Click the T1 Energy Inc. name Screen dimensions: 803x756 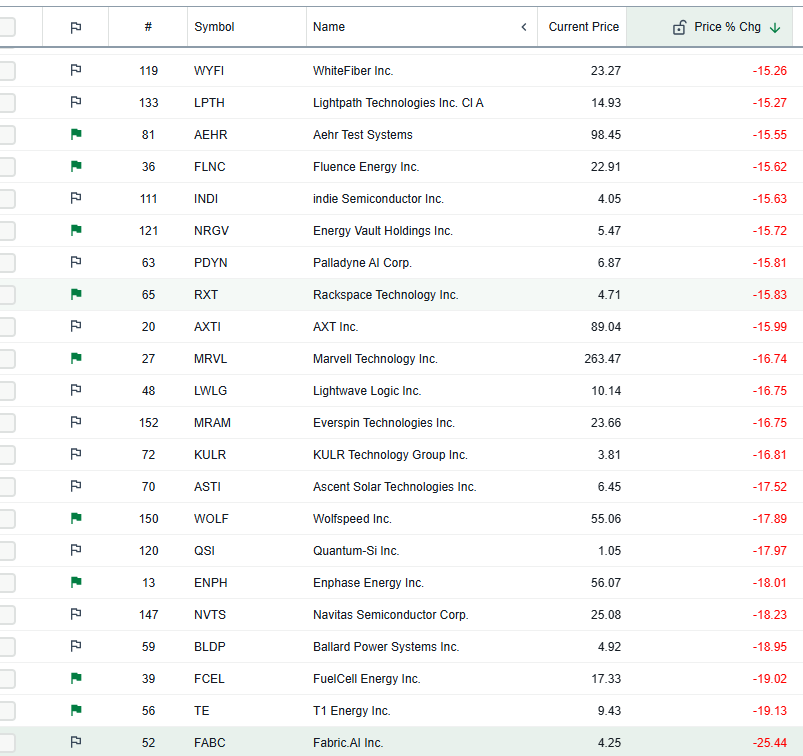[352, 711]
